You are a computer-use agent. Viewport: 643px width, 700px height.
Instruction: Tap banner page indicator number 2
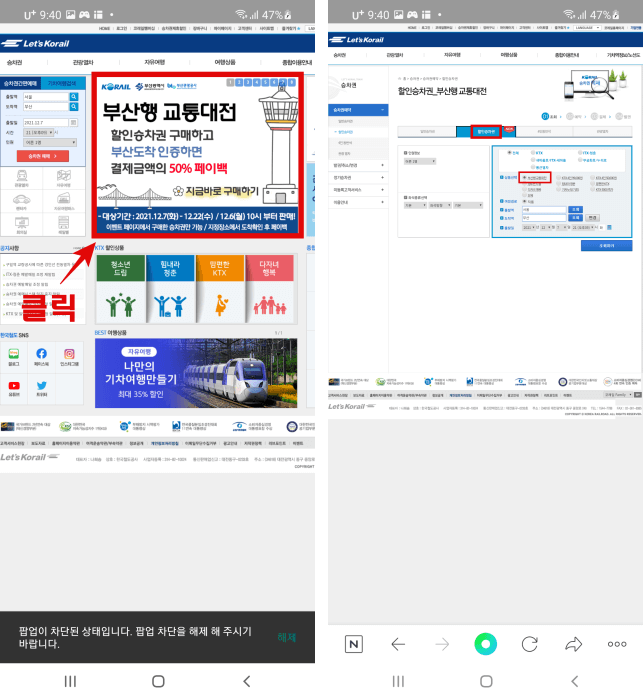point(239,82)
